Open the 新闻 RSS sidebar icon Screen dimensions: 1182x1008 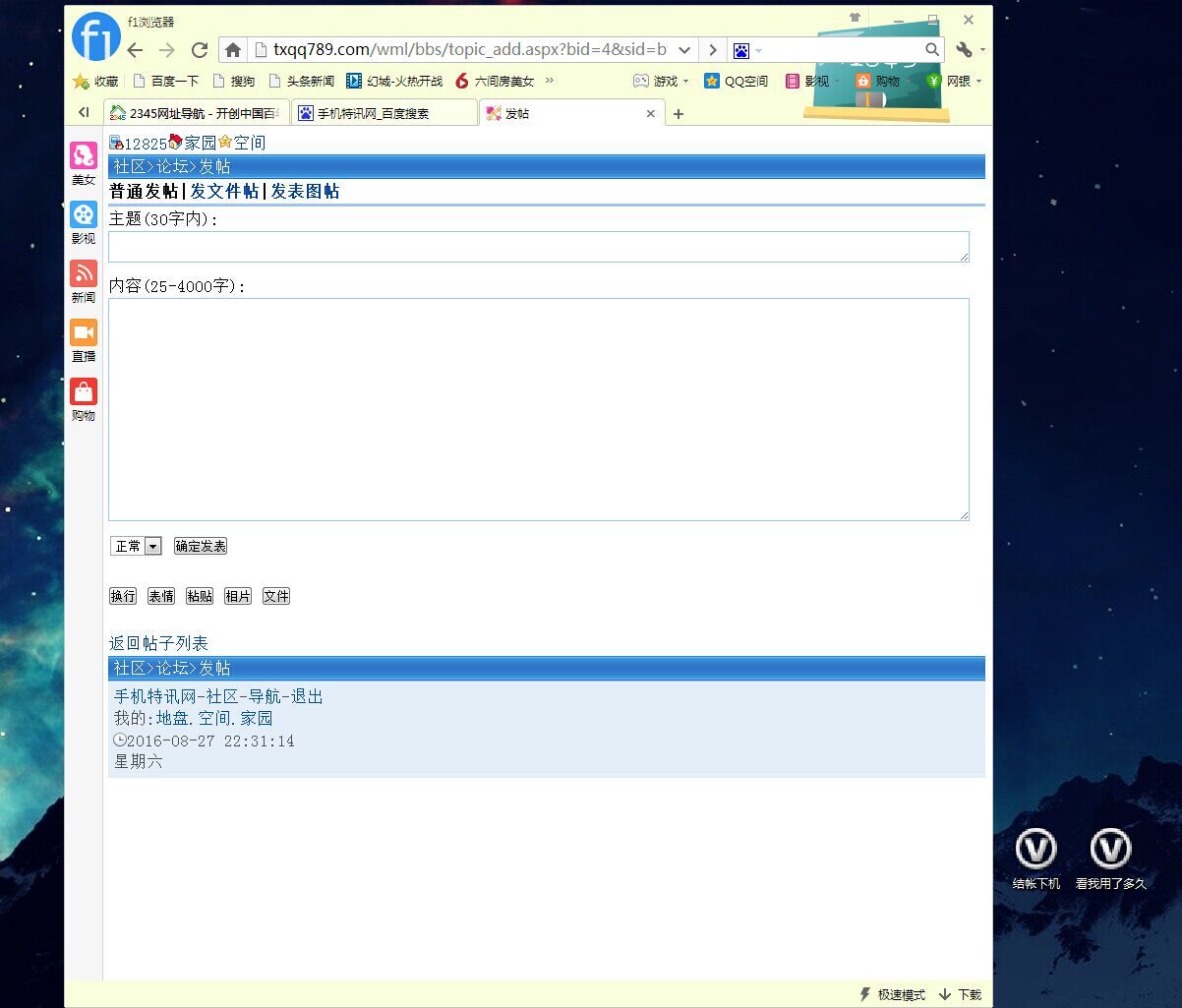[84, 274]
